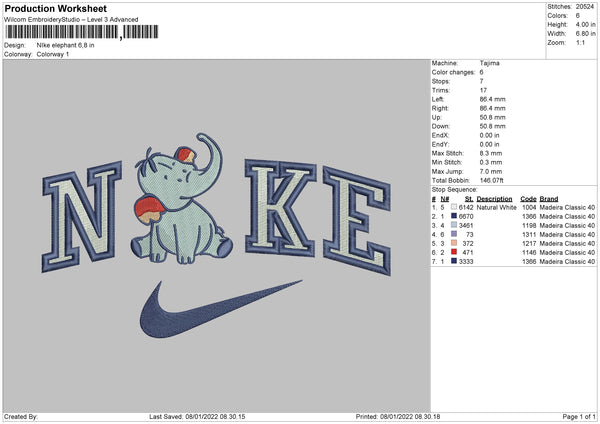Click the Max Jump value '7.0 mm'

pyautogui.click(x=491, y=171)
